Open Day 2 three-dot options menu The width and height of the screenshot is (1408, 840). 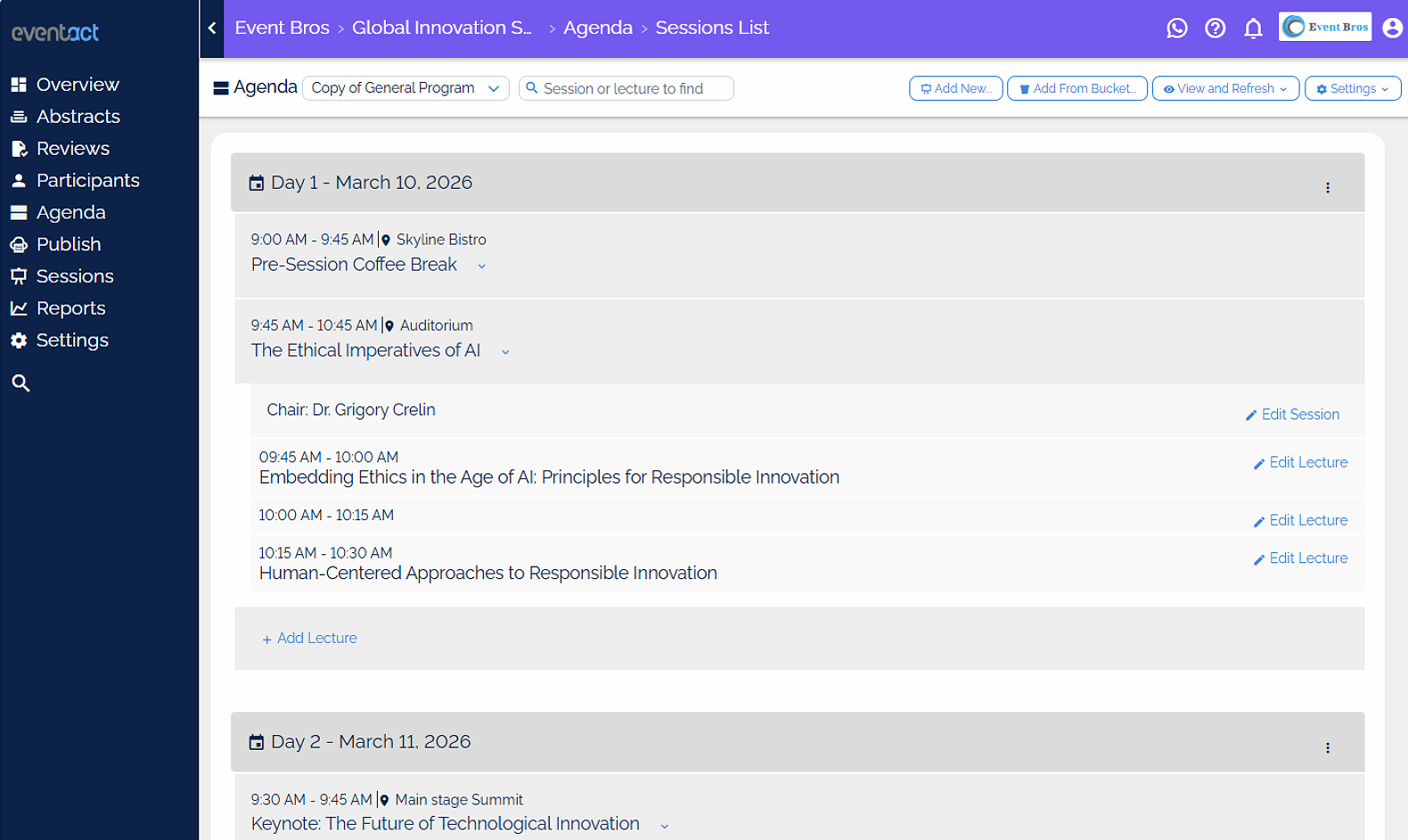pos(1328,748)
